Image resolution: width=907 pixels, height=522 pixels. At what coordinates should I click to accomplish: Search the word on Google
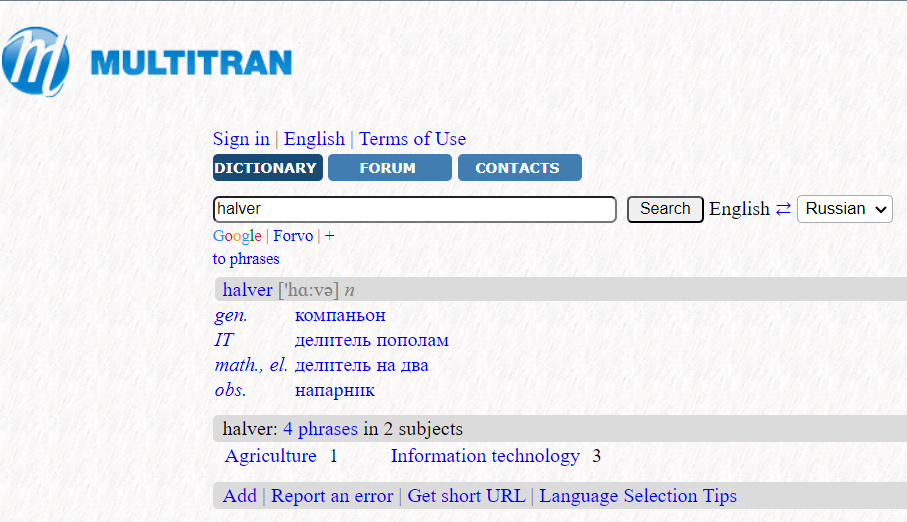click(237, 236)
